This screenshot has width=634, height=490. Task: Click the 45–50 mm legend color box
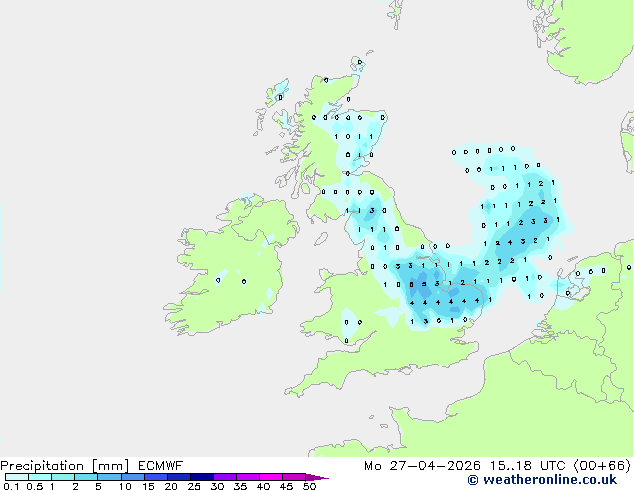(294, 477)
